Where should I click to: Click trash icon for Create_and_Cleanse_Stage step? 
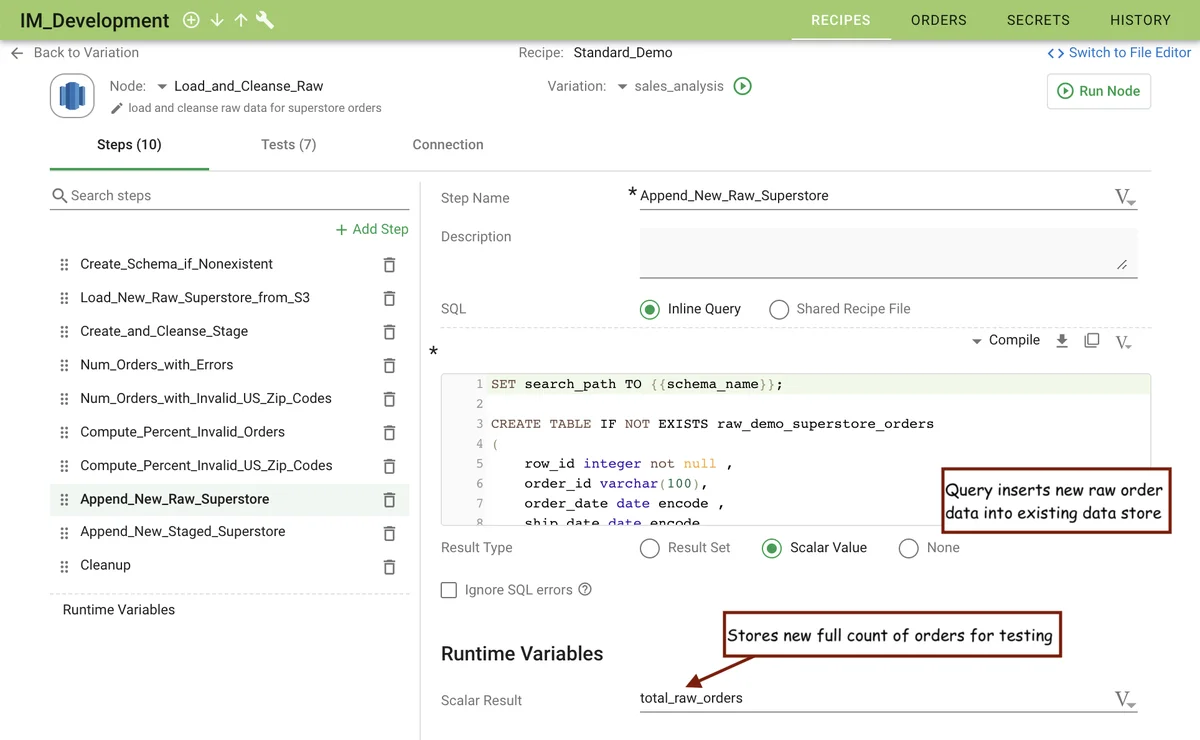point(389,332)
